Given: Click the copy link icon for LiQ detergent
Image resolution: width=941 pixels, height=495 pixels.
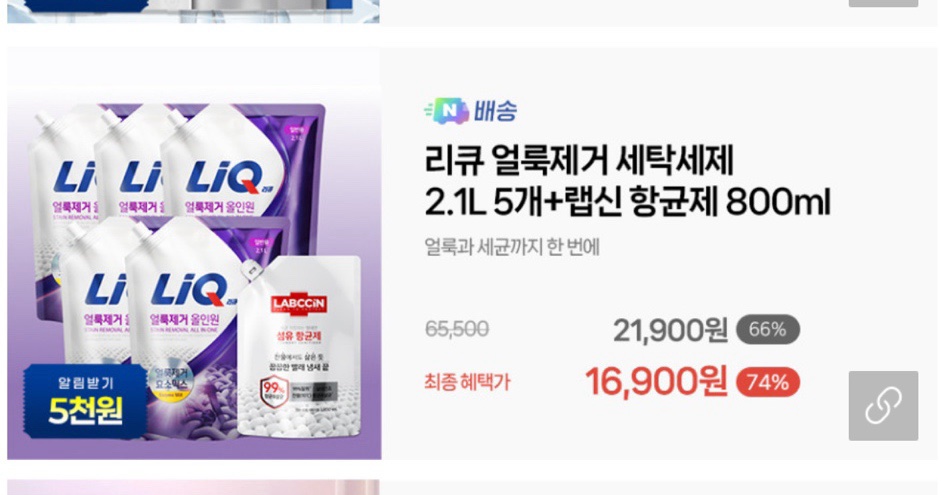Looking at the screenshot, I should tap(883, 406).
